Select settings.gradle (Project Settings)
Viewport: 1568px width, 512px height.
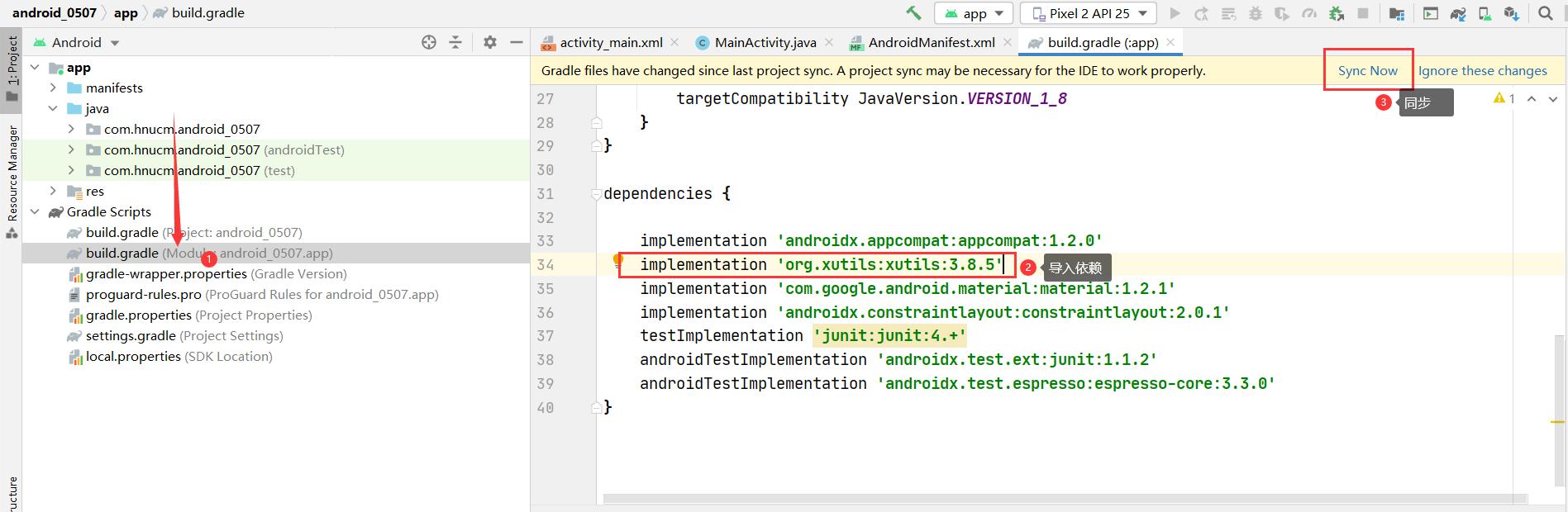[276, 335]
